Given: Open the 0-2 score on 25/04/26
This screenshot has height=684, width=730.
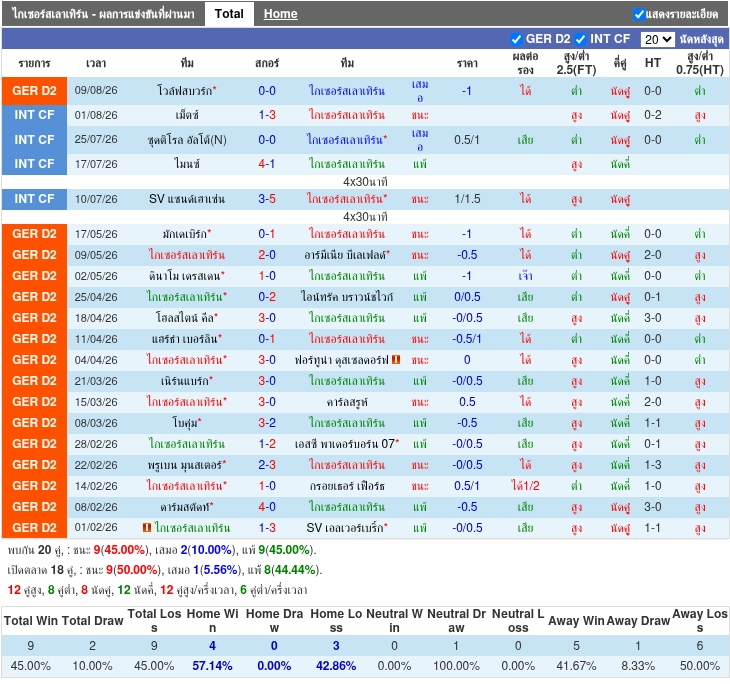Looking at the screenshot, I should tap(267, 297).
